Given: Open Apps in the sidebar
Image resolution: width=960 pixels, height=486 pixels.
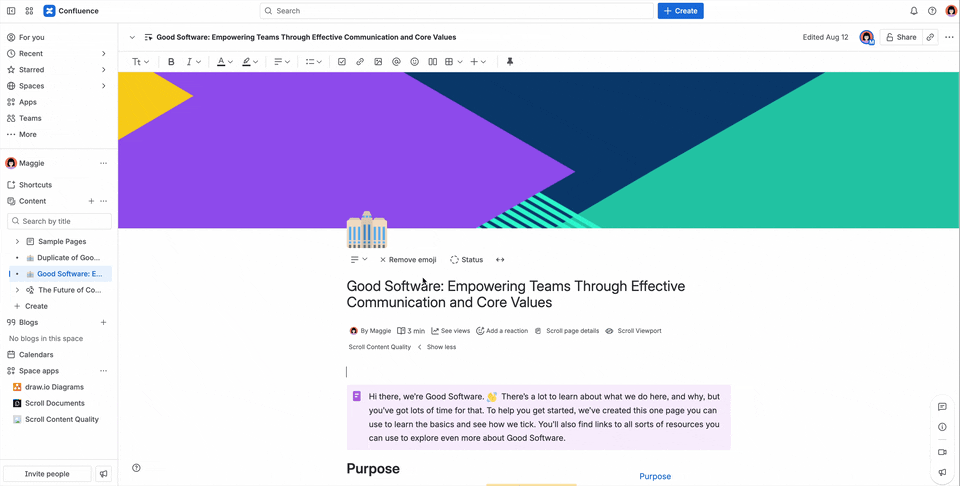Looking at the screenshot, I should tap(28, 102).
